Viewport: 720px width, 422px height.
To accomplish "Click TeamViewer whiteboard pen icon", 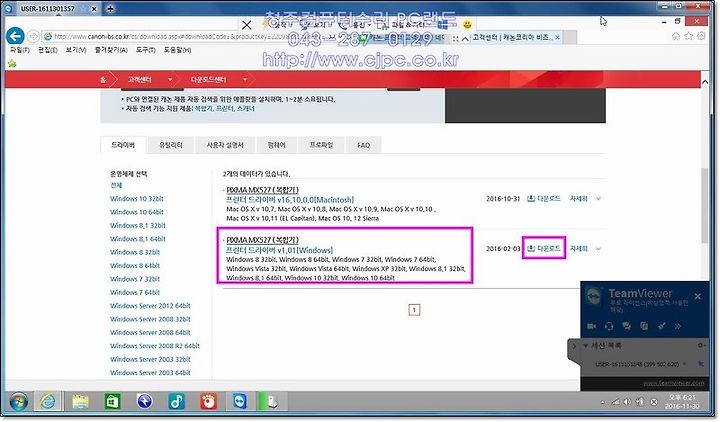I will tap(662, 326).
